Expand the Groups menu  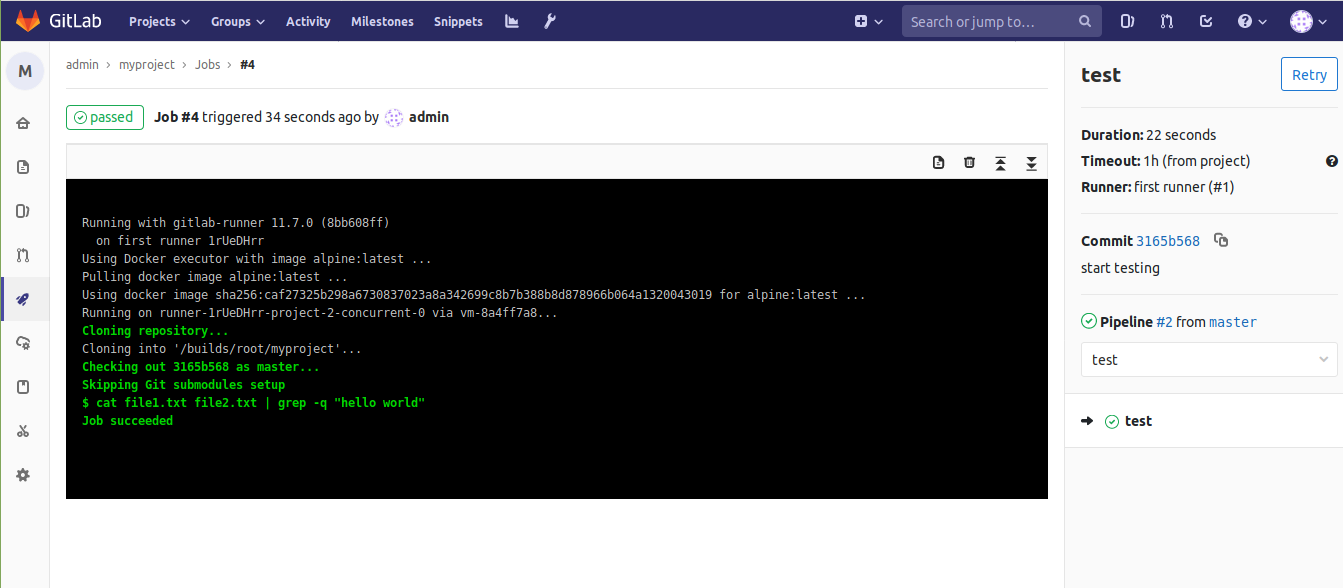click(237, 21)
